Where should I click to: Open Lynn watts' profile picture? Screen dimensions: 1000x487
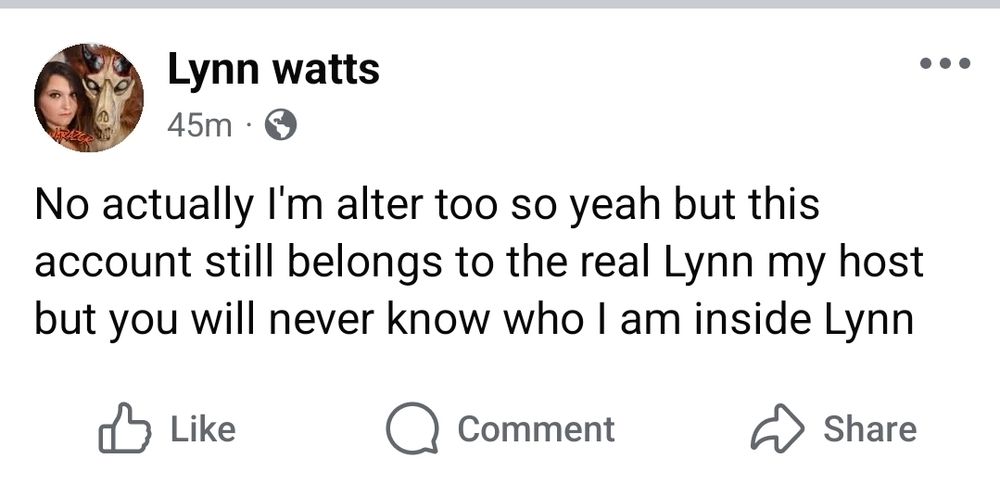click(89, 97)
